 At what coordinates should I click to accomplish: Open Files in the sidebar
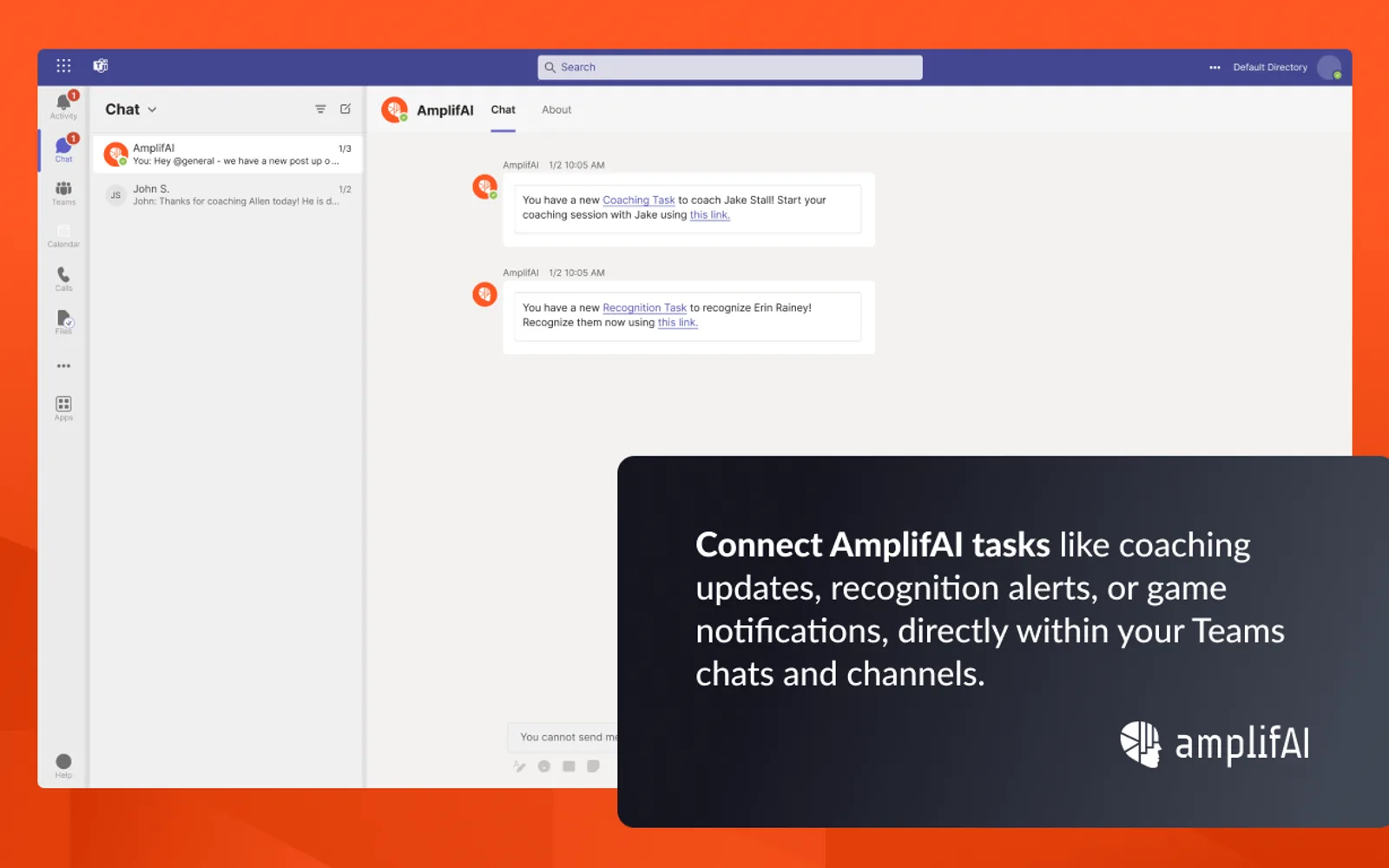tap(63, 322)
